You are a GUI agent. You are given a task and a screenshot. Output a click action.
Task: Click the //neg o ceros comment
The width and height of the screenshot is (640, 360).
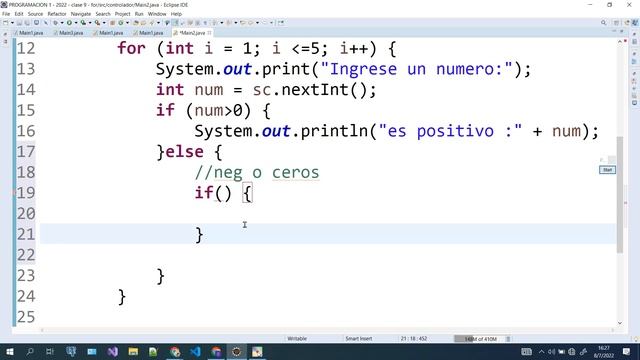click(x=257, y=172)
